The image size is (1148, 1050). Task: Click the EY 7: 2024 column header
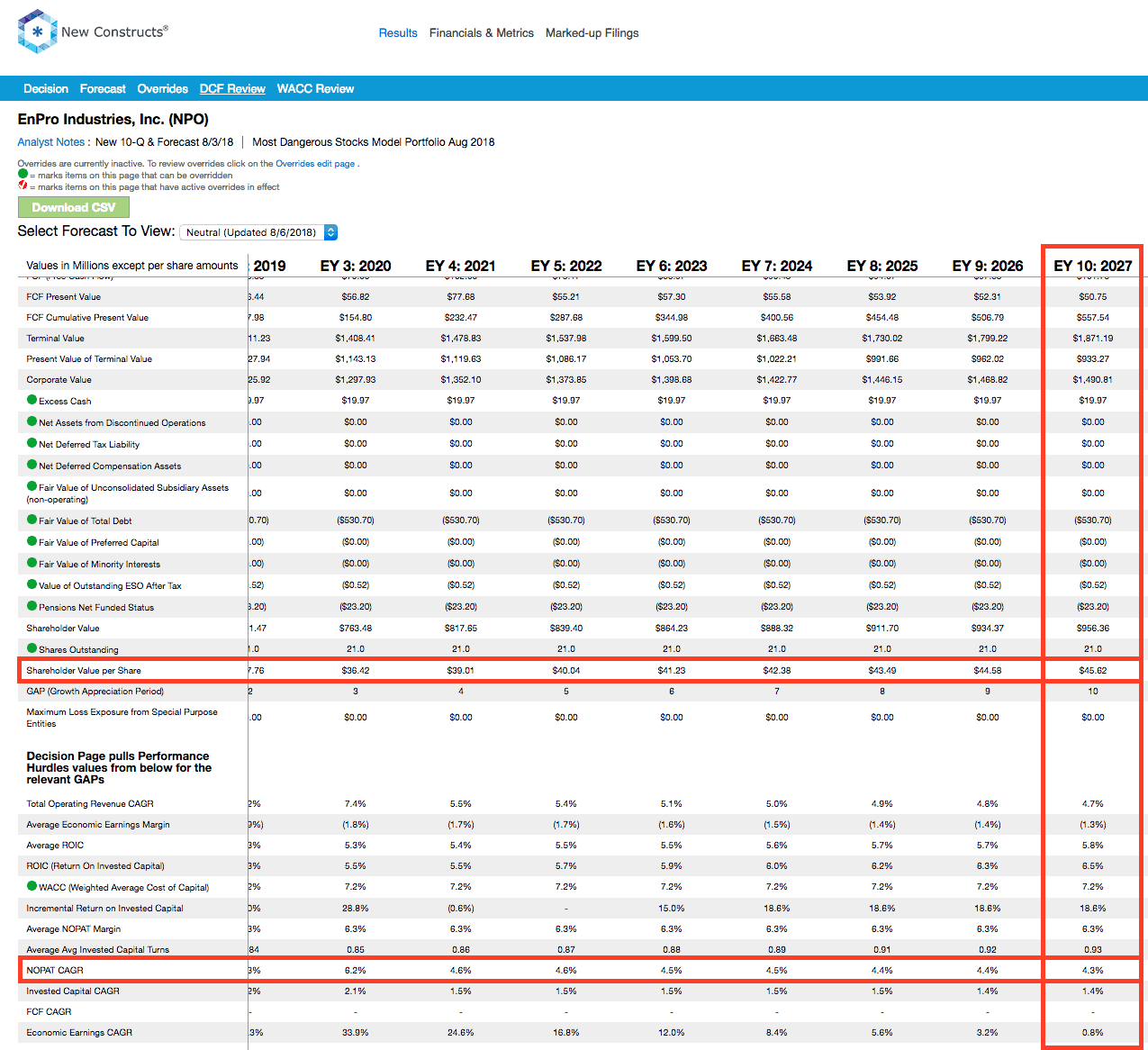[777, 266]
